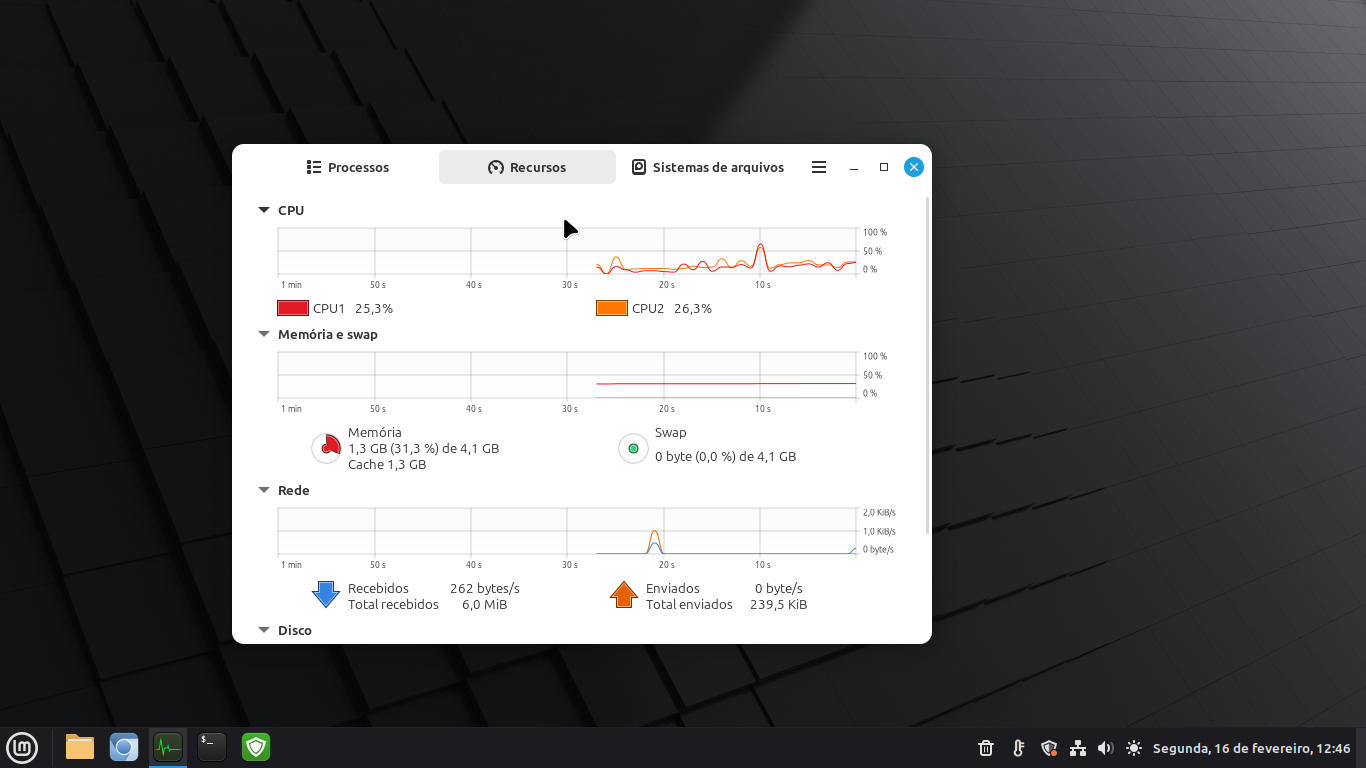Click the System Monitor taskbar icon
The width and height of the screenshot is (1366, 768).
168,747
